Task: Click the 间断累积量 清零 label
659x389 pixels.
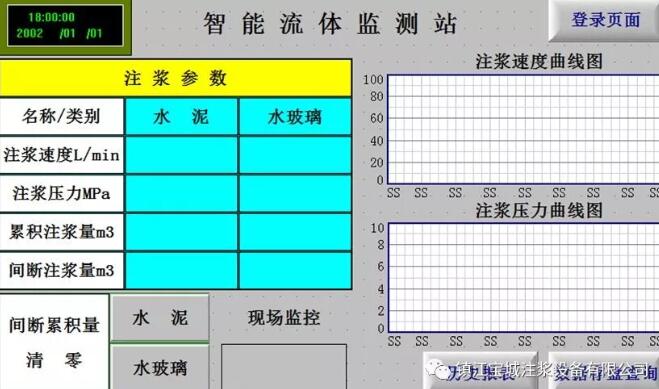Action: tap(54, 342)
